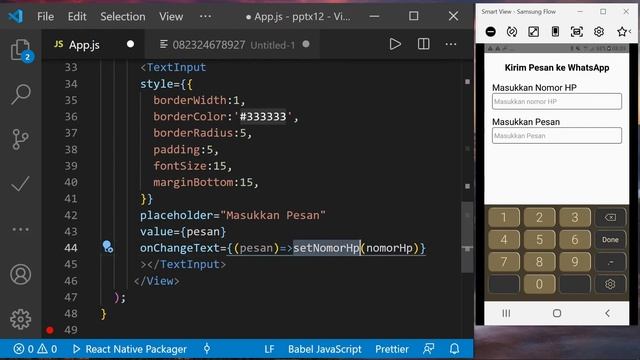Tap the keypad settings gear key
640x360 pixels.
pyautogui.click(x=610, y=284)
